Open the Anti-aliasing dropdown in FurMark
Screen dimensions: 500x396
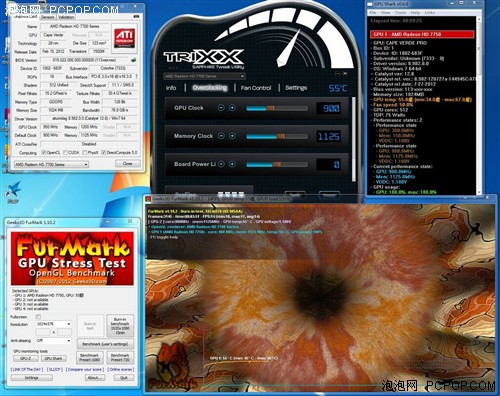click(x=53, y=341)
